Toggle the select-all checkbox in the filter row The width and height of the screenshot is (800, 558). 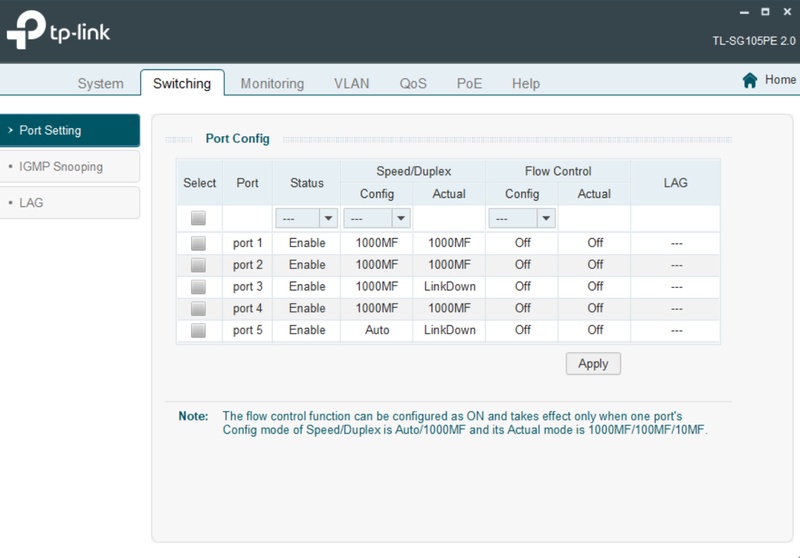(x=198, y=218)
